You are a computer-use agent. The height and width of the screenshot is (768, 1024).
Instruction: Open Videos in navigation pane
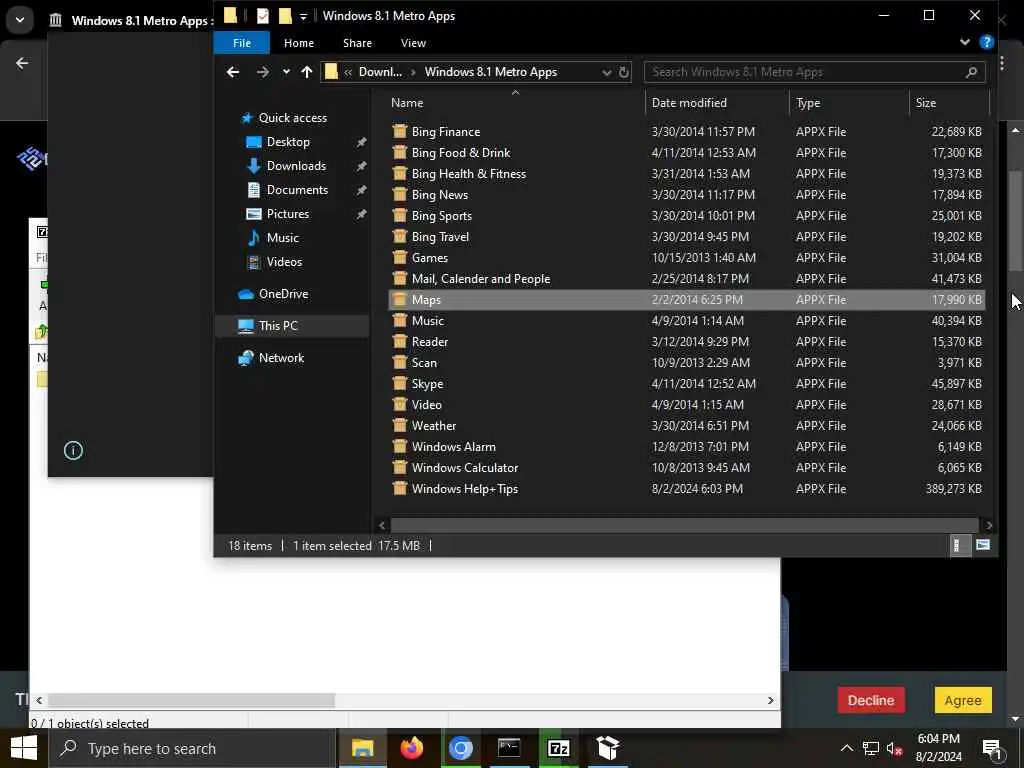pos(284,262)
